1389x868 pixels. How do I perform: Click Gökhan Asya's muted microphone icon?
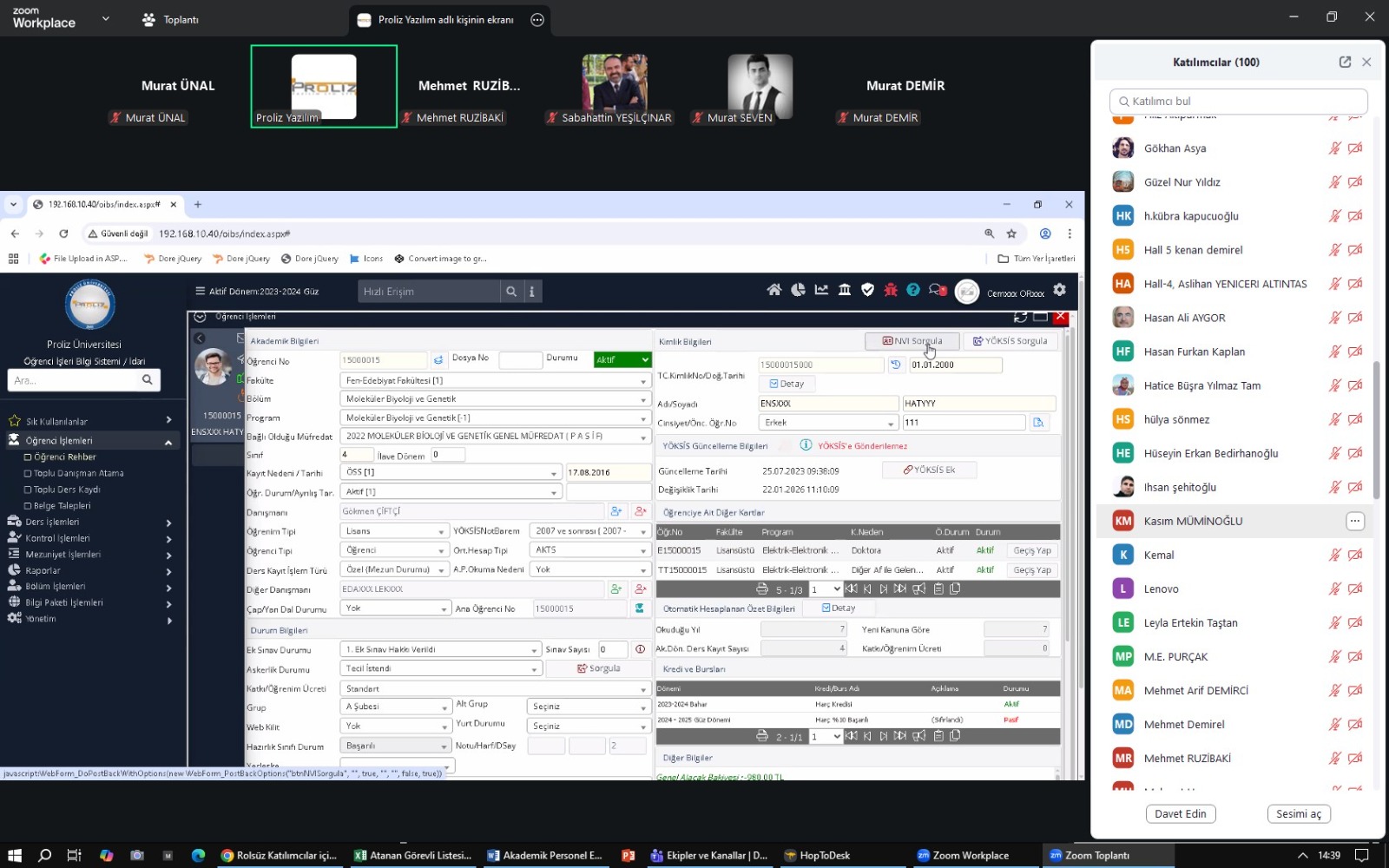[x=1334, y=148]
